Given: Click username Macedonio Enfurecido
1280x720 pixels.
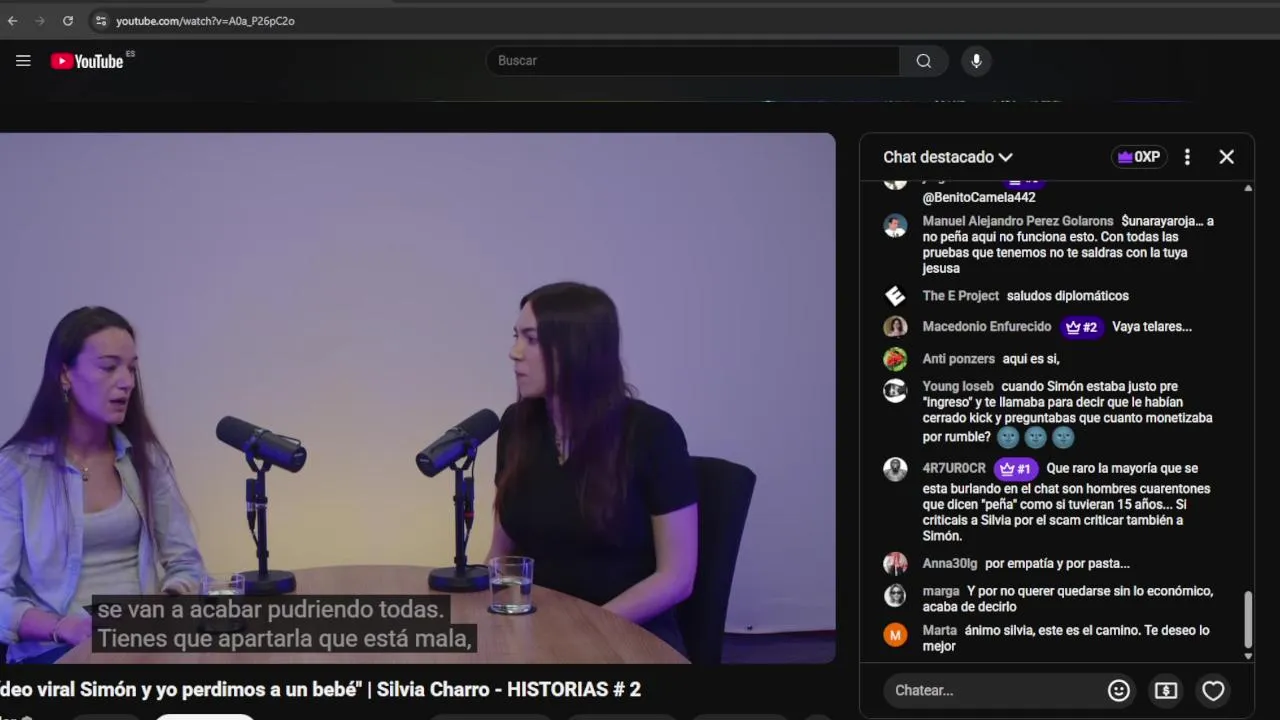Looking at the screenshot, I should [987, 327].
